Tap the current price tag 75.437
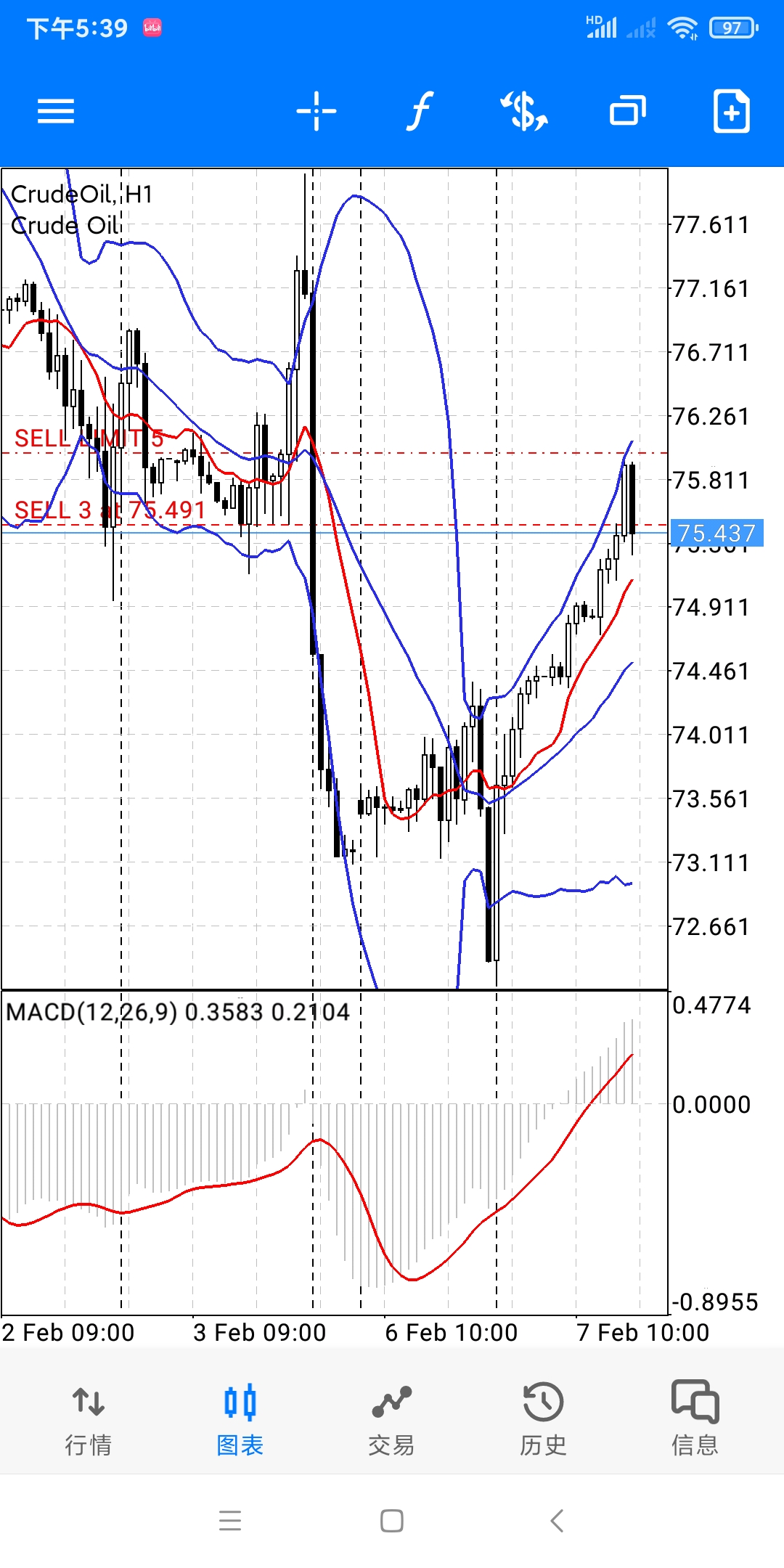 pos(716,534)
